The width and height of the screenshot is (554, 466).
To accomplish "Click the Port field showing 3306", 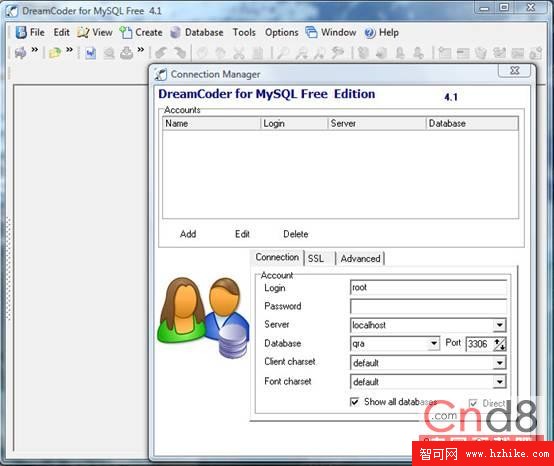I will tap(479, 344).
